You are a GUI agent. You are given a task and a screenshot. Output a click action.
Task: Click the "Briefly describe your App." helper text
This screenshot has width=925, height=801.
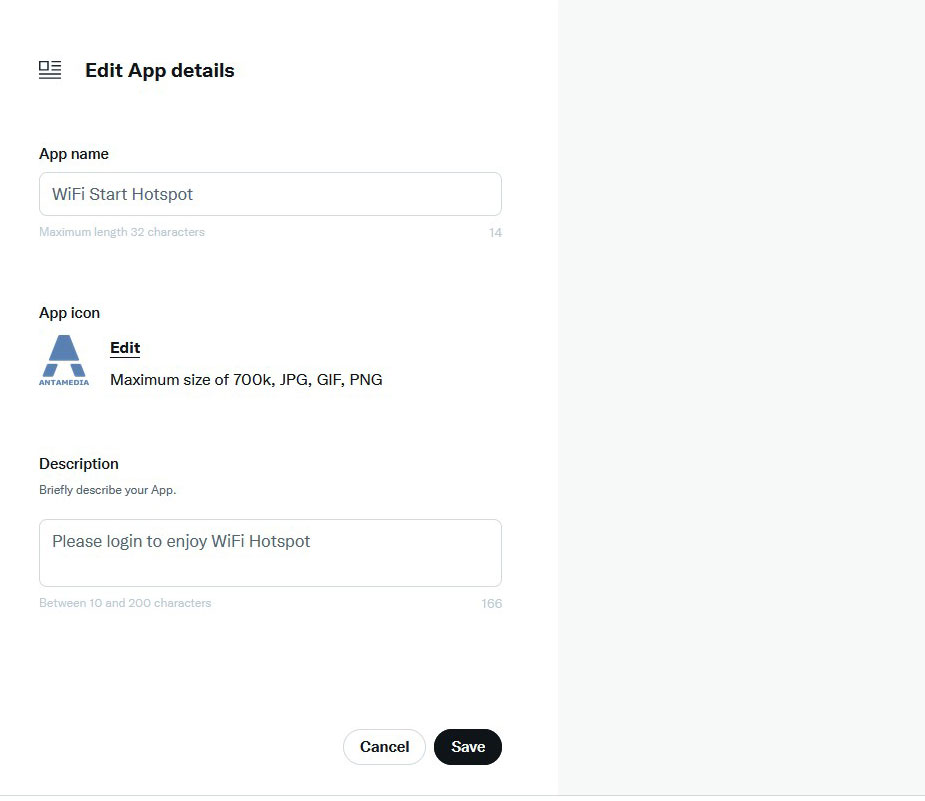(x=108, y=490)
